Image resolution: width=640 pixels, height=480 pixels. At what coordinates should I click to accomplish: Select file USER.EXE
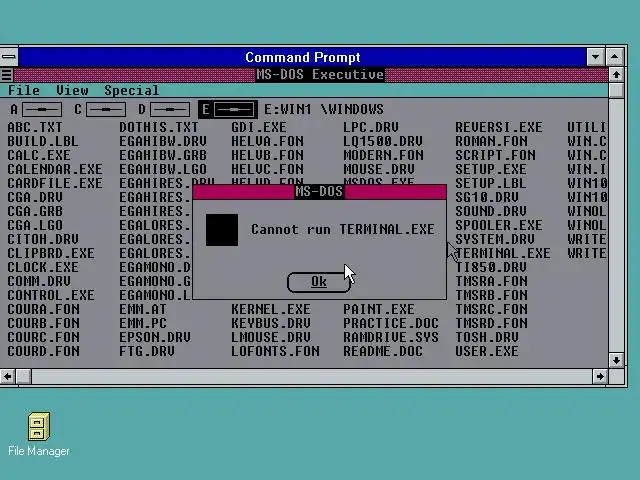click(487, 351)
